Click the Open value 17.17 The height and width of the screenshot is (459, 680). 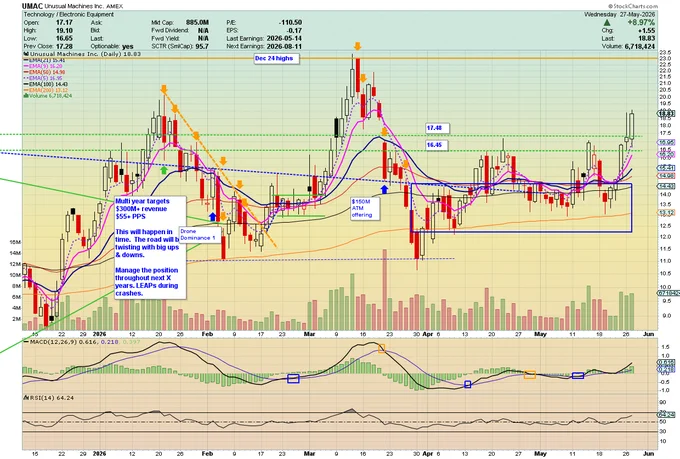pos(64,23)
